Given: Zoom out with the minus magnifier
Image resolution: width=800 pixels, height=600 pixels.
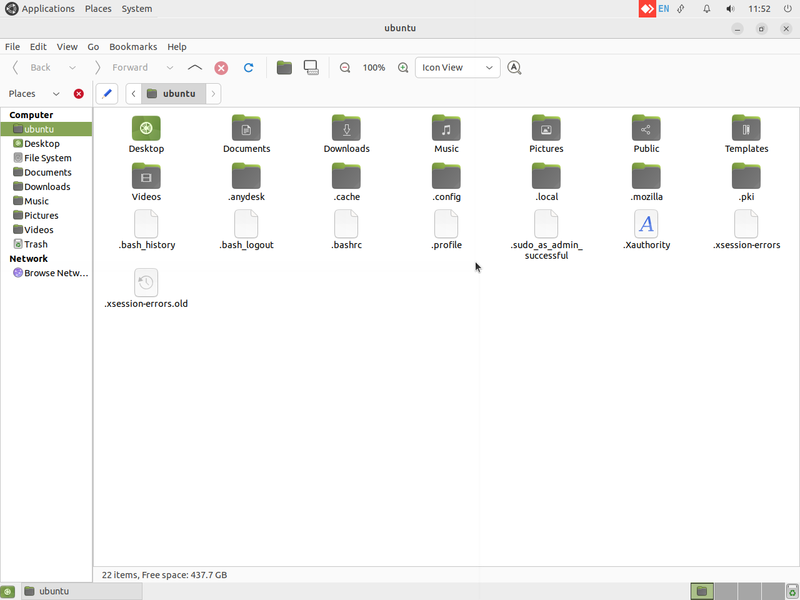Looking at the screenshot, I should coord(345,68).
